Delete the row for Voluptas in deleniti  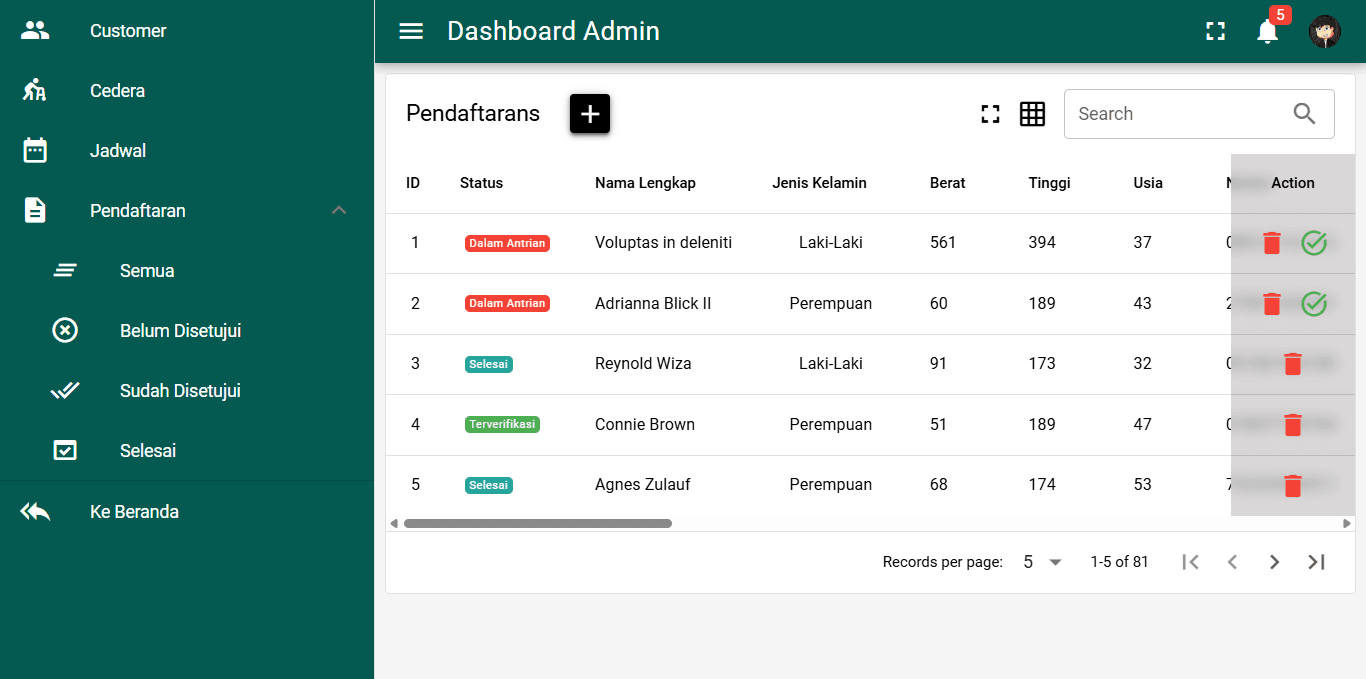(x=1271, y=243)
